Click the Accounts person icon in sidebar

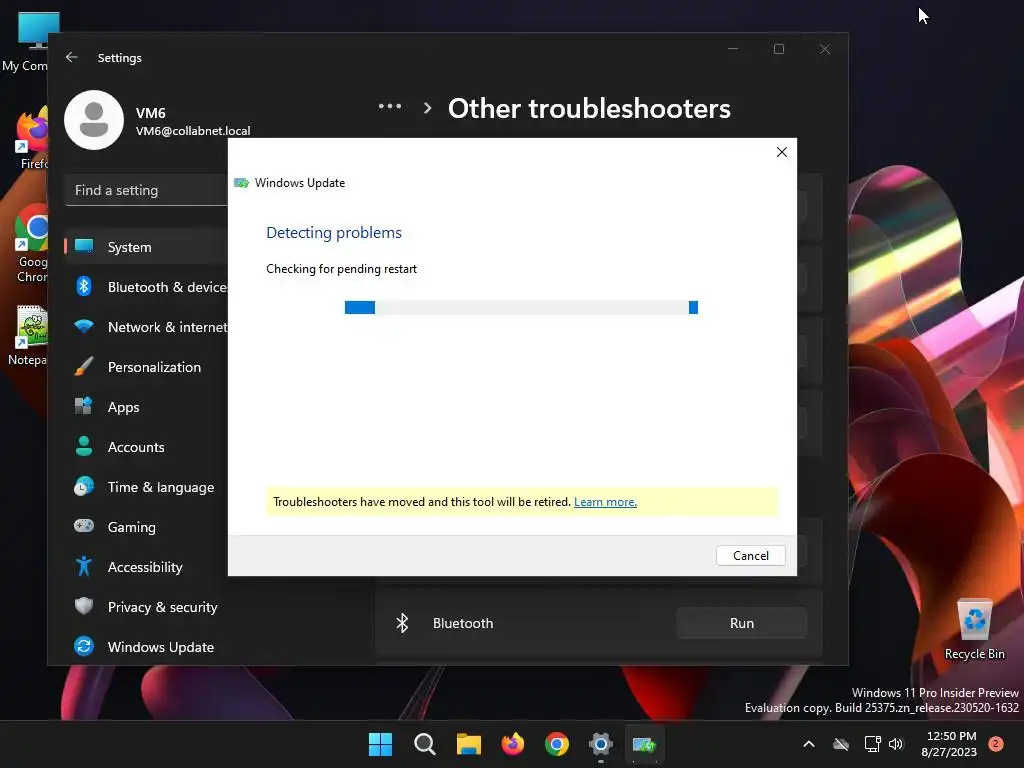tap(84, 446)
